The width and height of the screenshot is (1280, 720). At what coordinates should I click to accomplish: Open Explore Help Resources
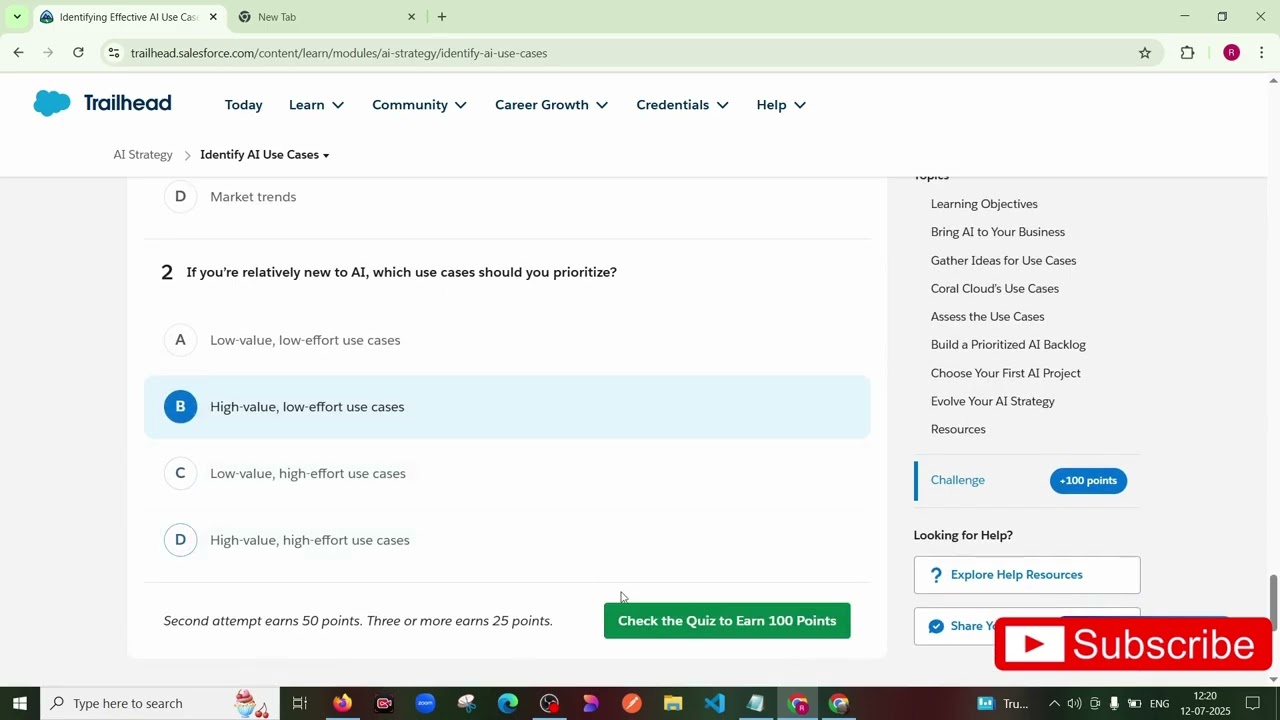(x=1027, y=575)
